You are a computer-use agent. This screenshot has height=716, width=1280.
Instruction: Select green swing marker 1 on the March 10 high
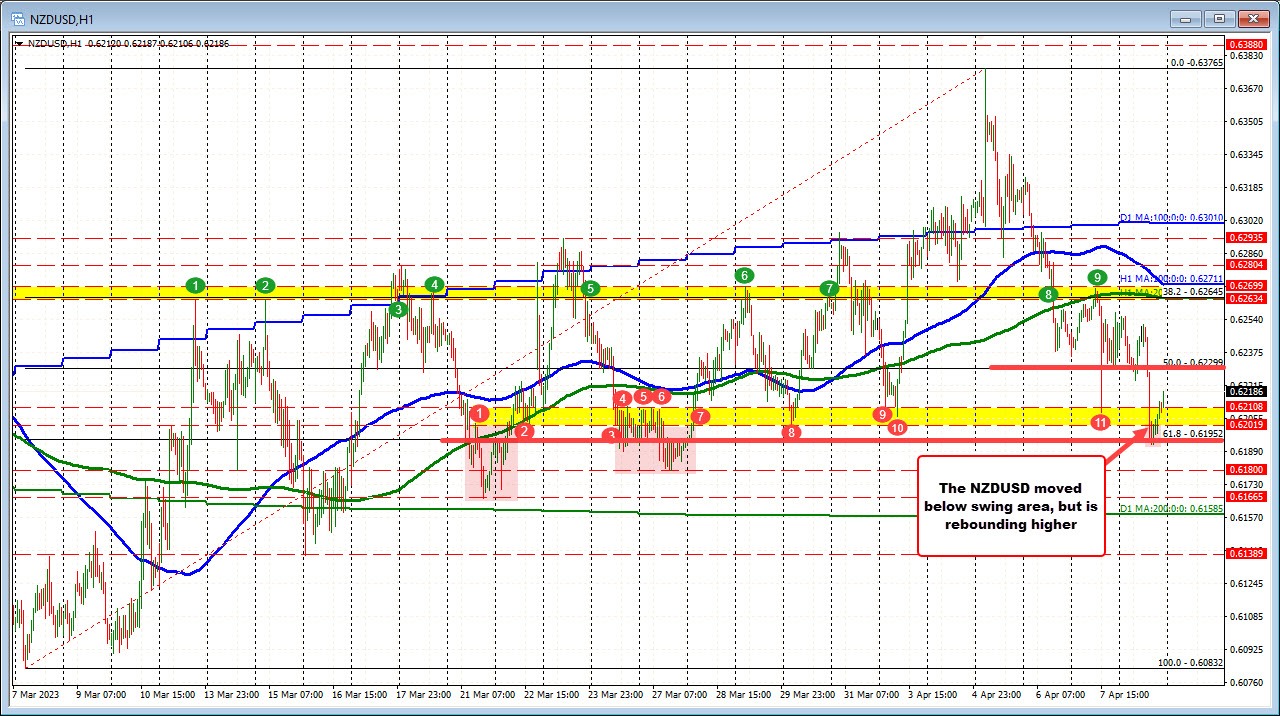pyautogui.click(x=196, y=285)
